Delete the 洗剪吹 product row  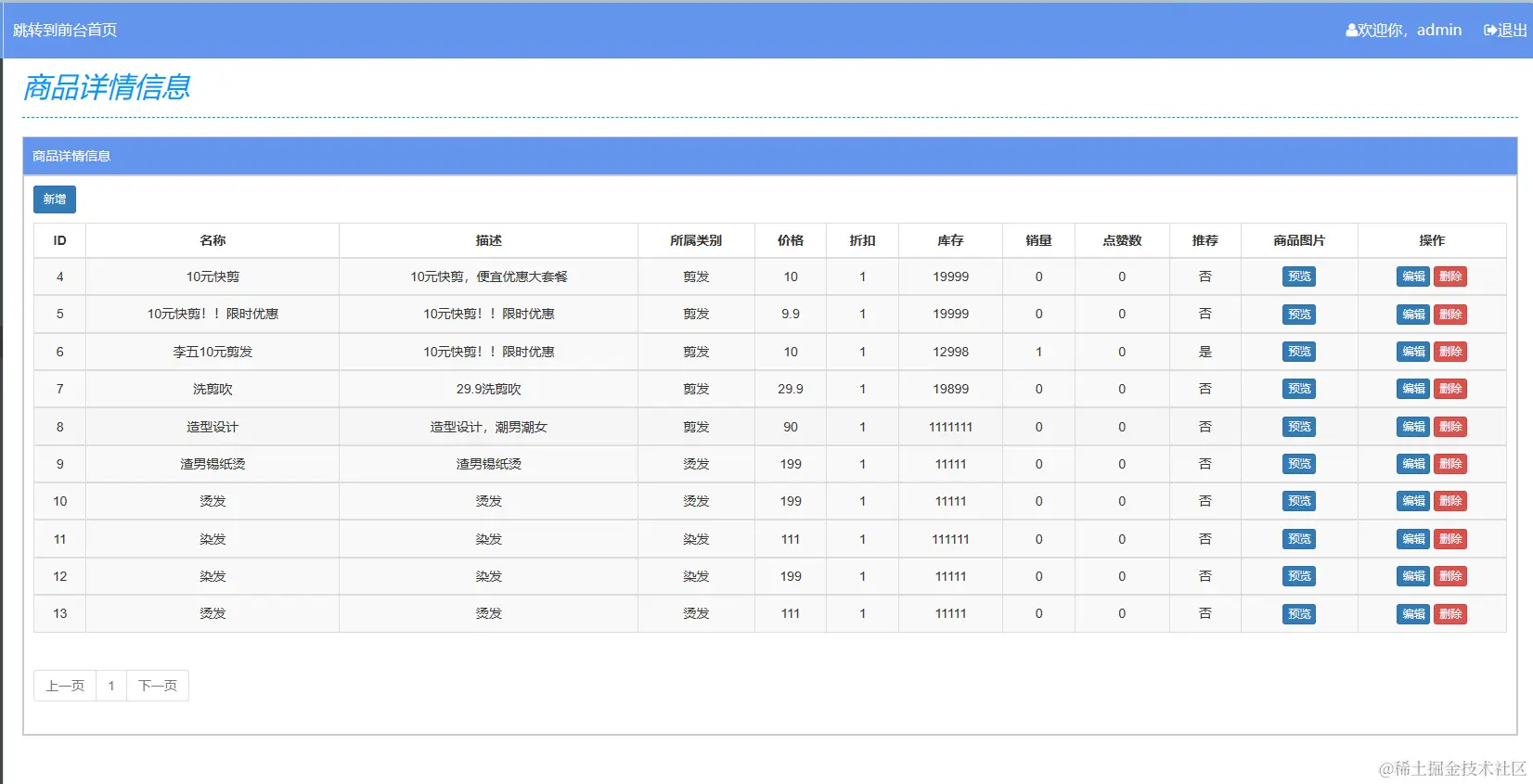click(x=1450, y=389)
